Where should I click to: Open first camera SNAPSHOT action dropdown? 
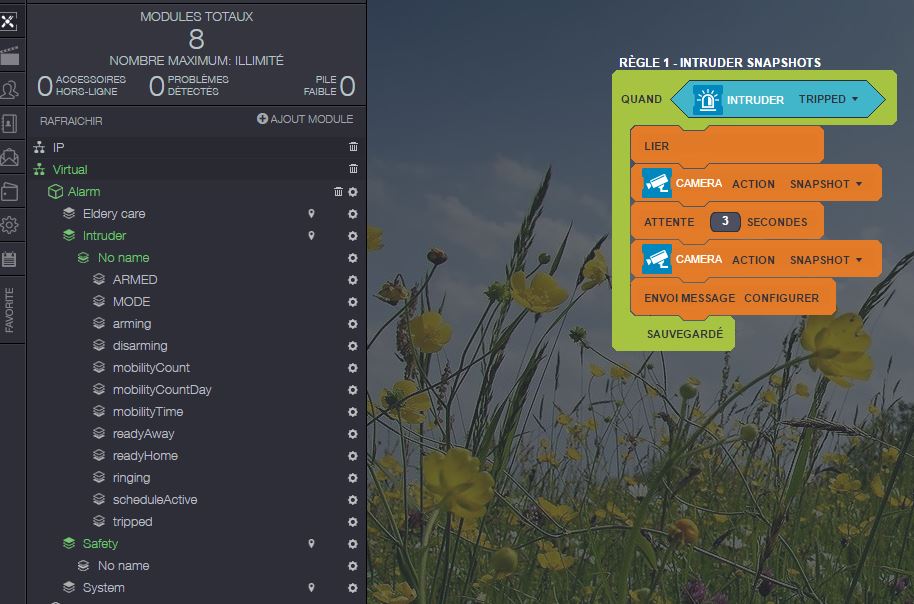(x=825, y=184)
